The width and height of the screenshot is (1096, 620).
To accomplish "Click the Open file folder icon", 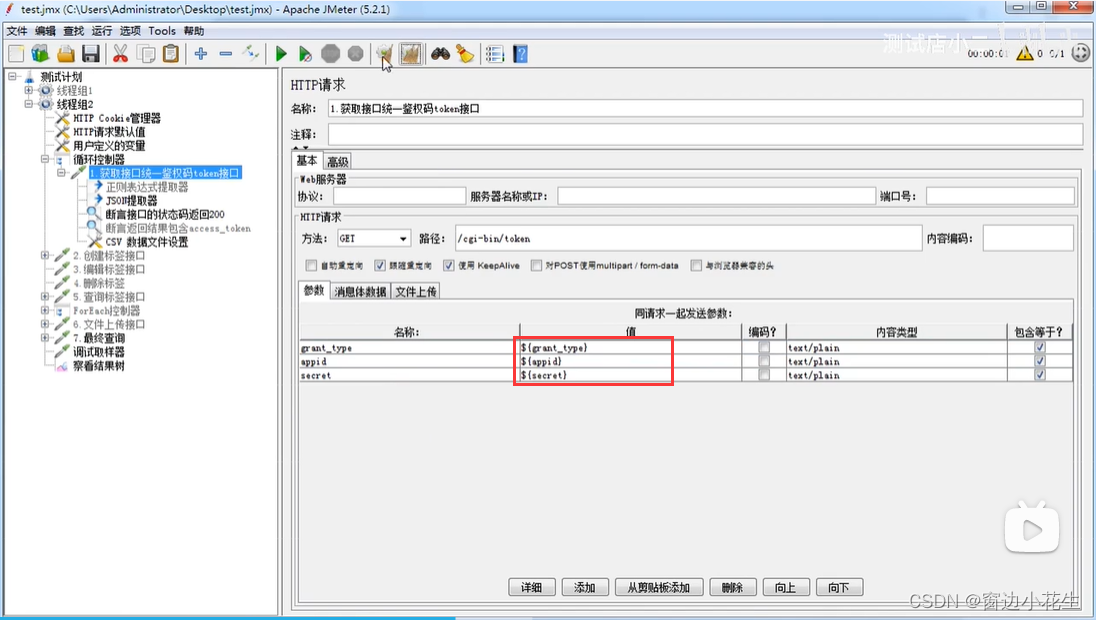I will (x=66, y=54).
